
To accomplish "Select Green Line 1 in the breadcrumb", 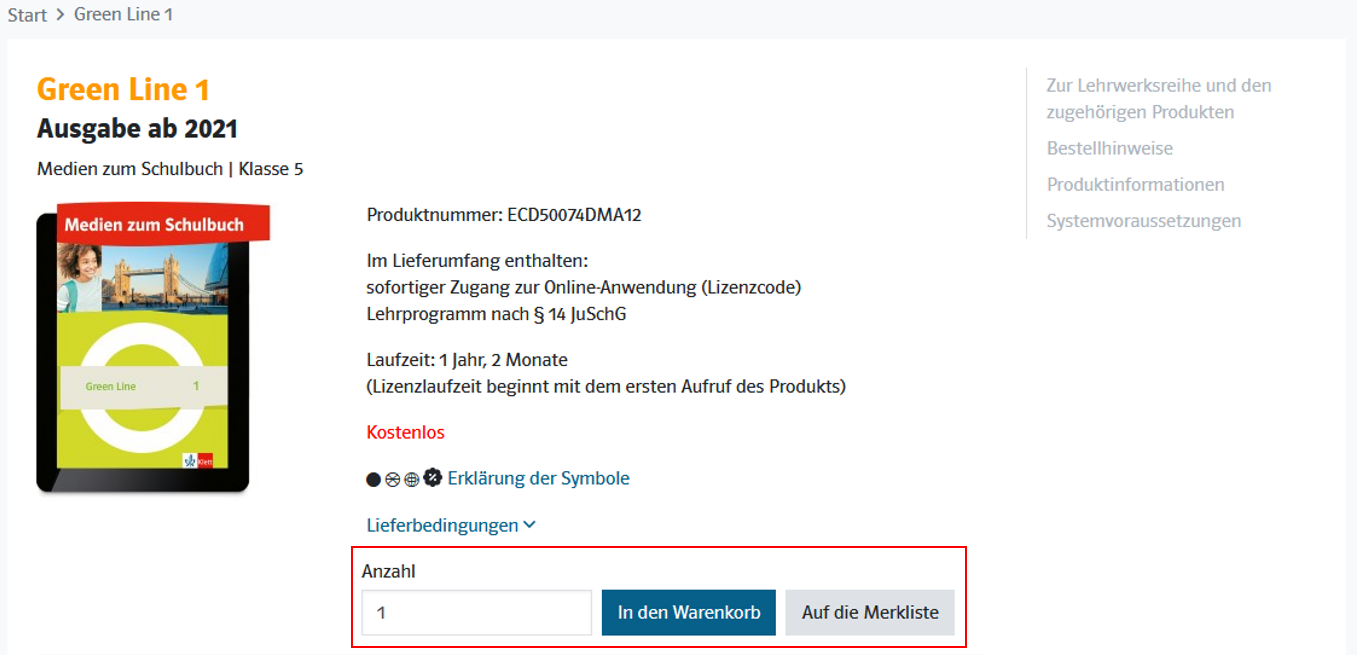I will point(123,15).
